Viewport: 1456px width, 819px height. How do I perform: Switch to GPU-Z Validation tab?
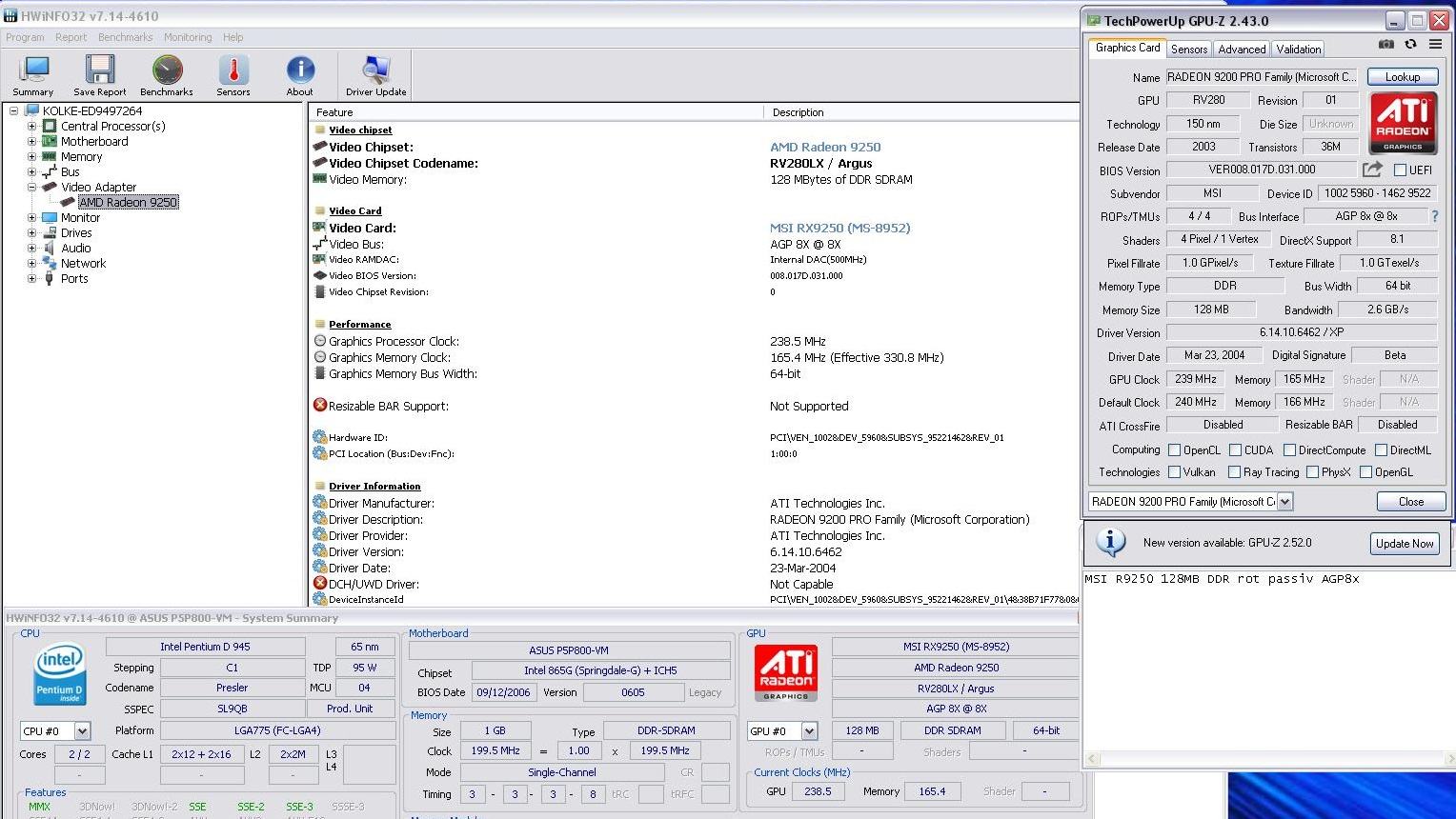(x=1299, y=49)
